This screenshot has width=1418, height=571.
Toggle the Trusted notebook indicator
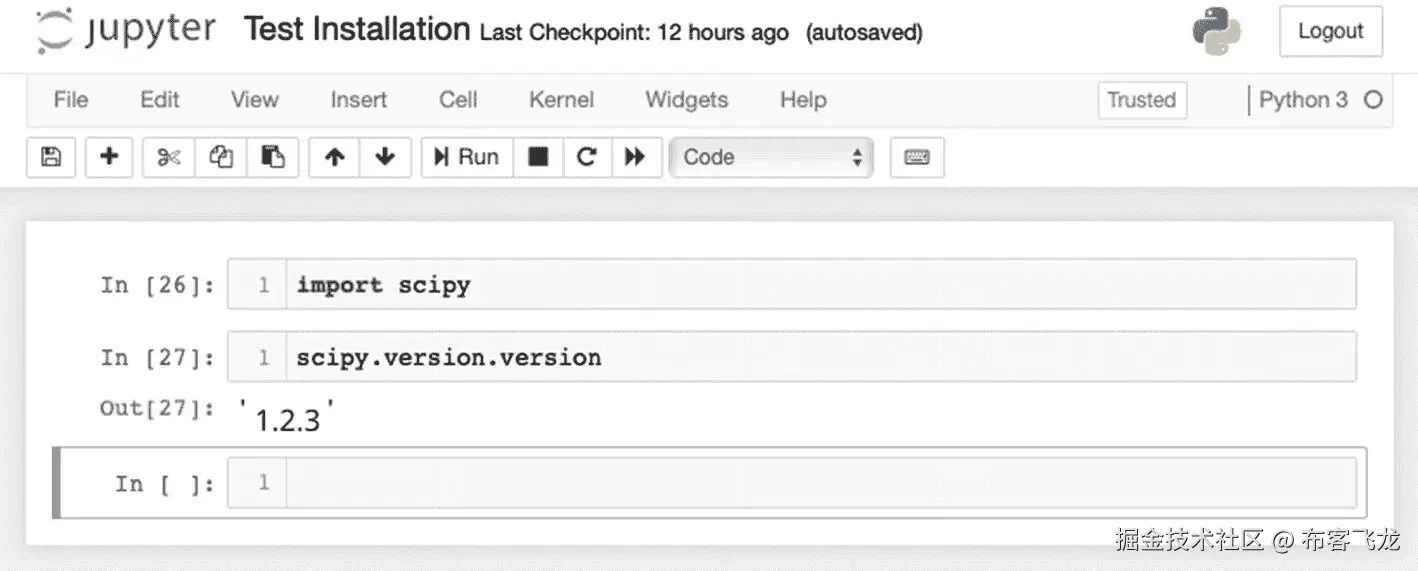(1141, 100)
